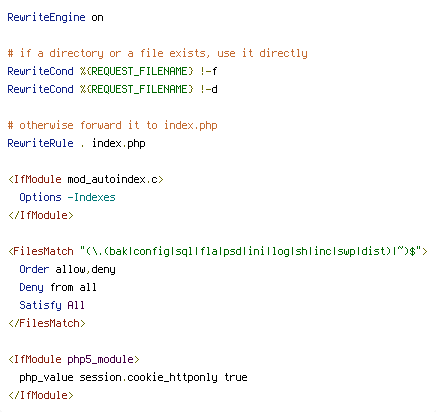Screen dimensions: 436x412
Task: Click the '-Indexes' option value
Action: click(x=91, y=197)
